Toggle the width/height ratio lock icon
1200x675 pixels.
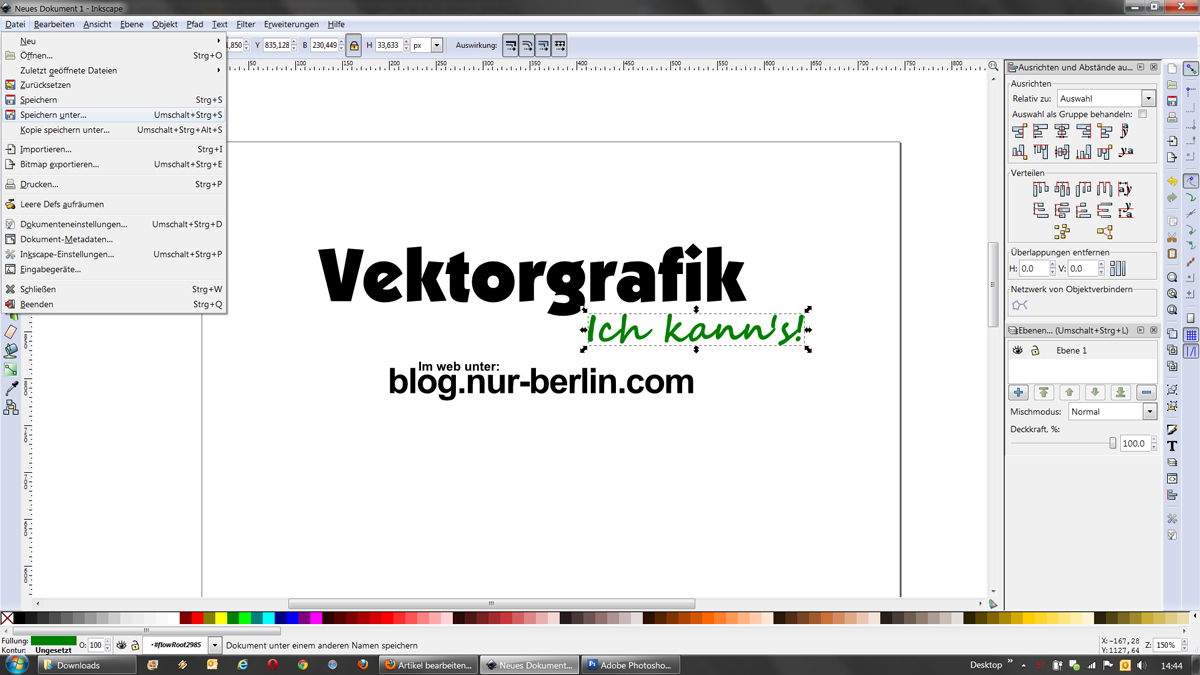point(353,45)
